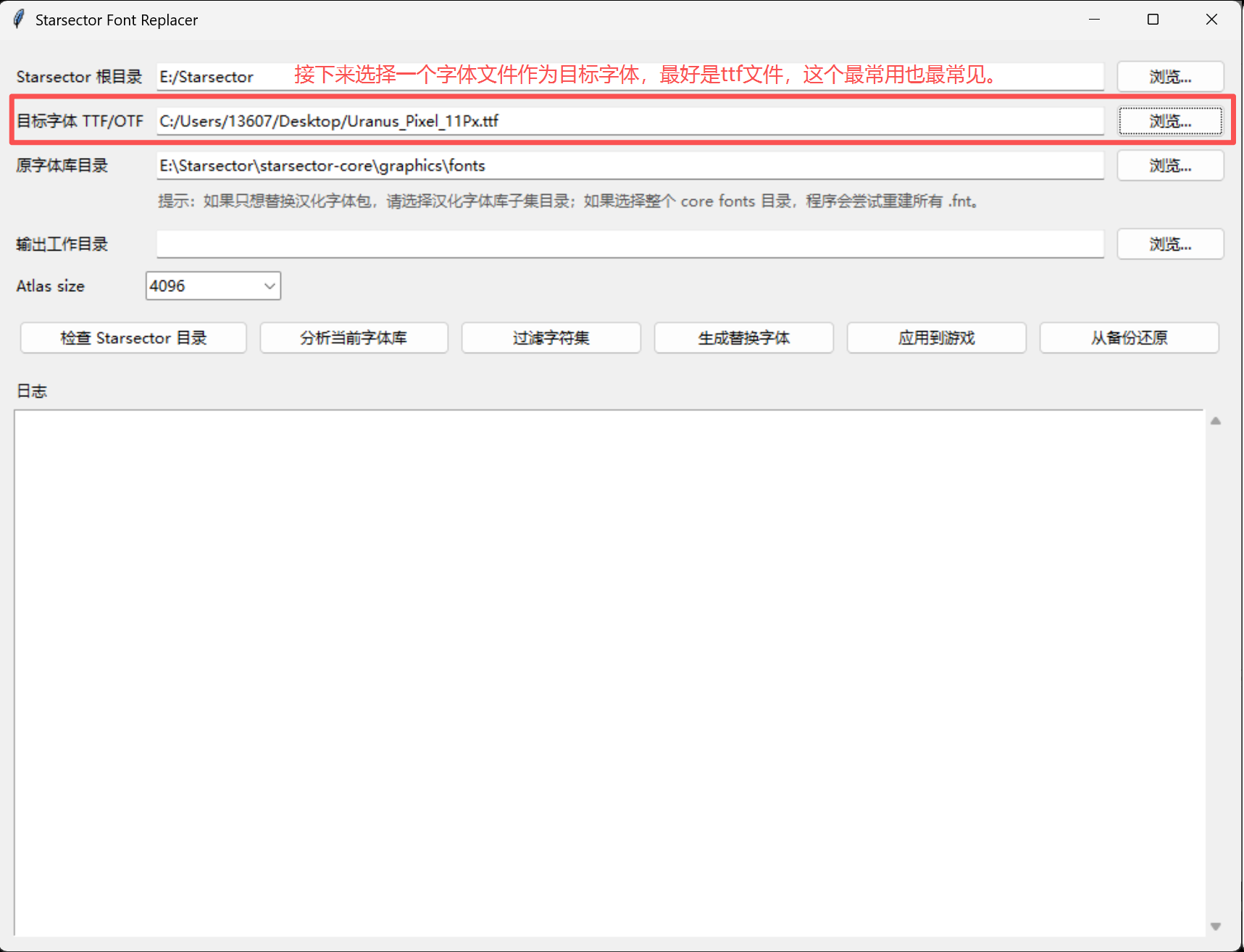Click the 目标字体 TTF/OTF label
Screen dimensions: 1244x952
pos(80,121)
